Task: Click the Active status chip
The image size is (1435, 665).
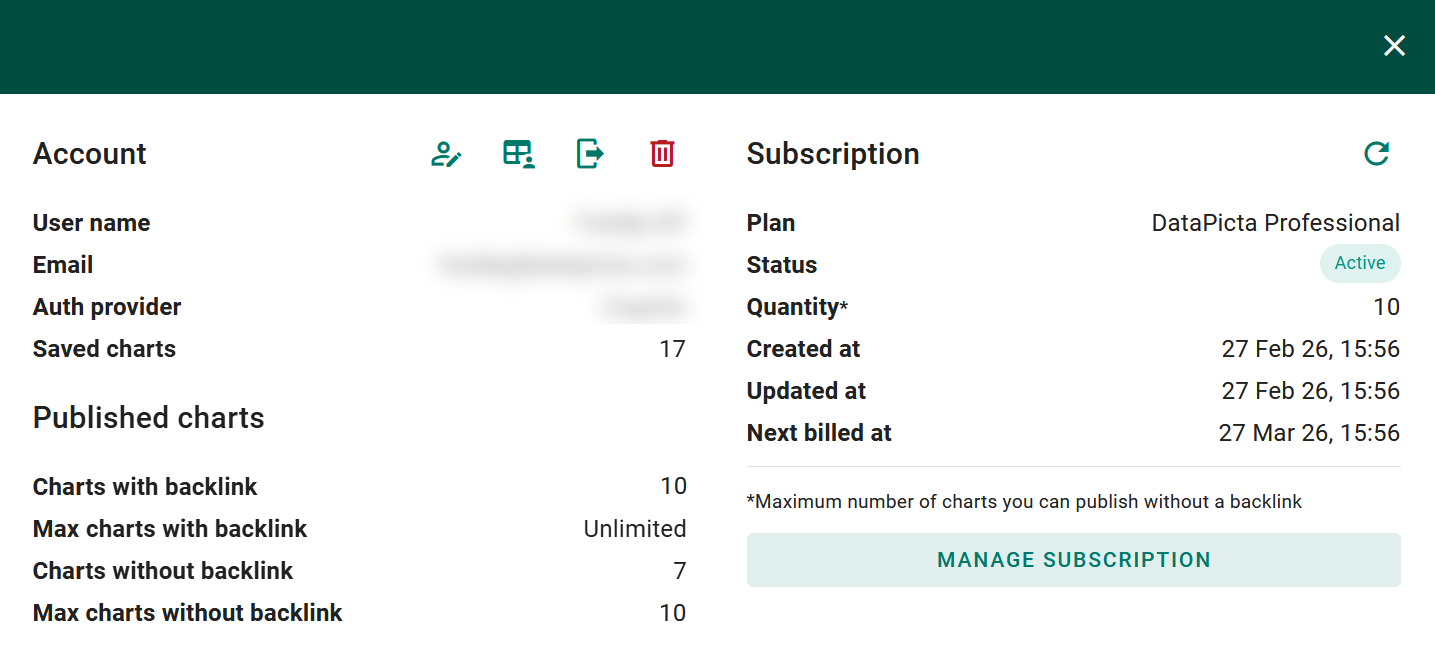Action: [1360, 263]
